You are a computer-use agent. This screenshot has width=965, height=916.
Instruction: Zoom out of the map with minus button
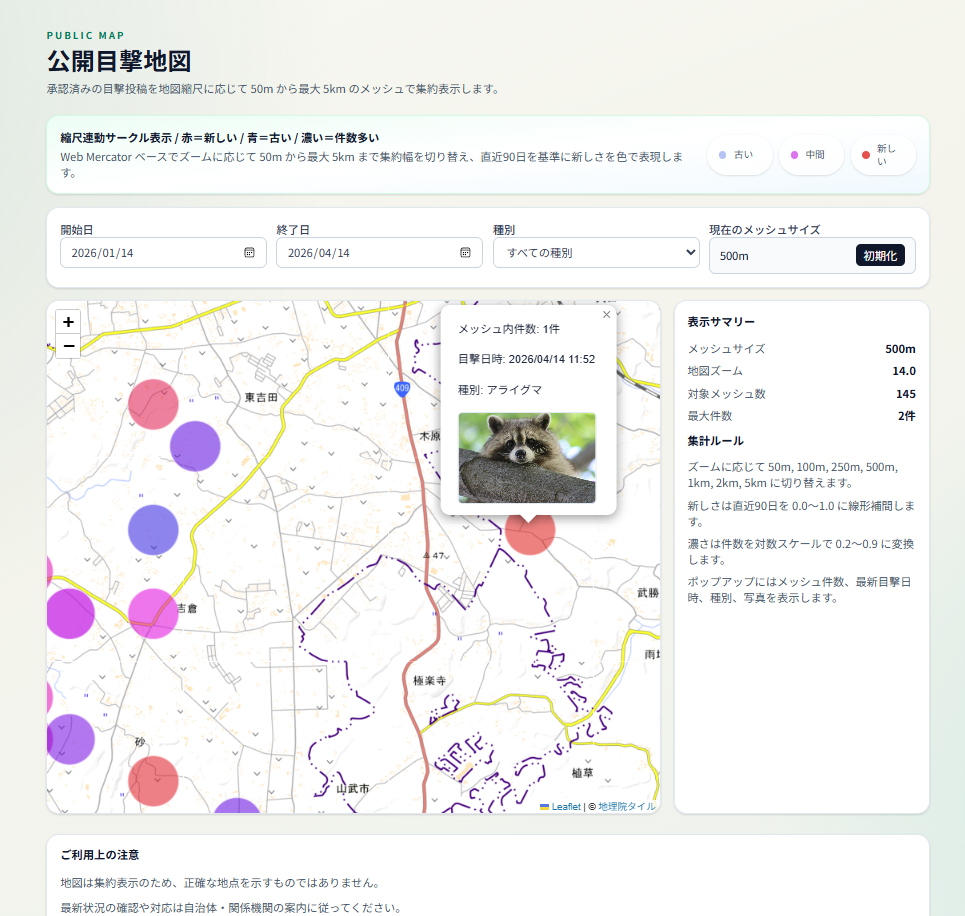click(68, 346)
